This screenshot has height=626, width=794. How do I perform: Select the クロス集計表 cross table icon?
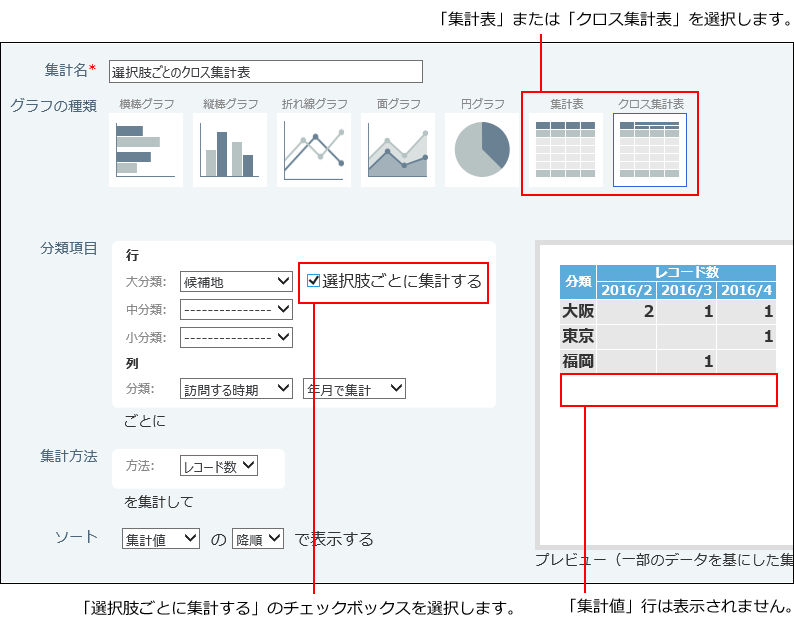click(650, 150)
